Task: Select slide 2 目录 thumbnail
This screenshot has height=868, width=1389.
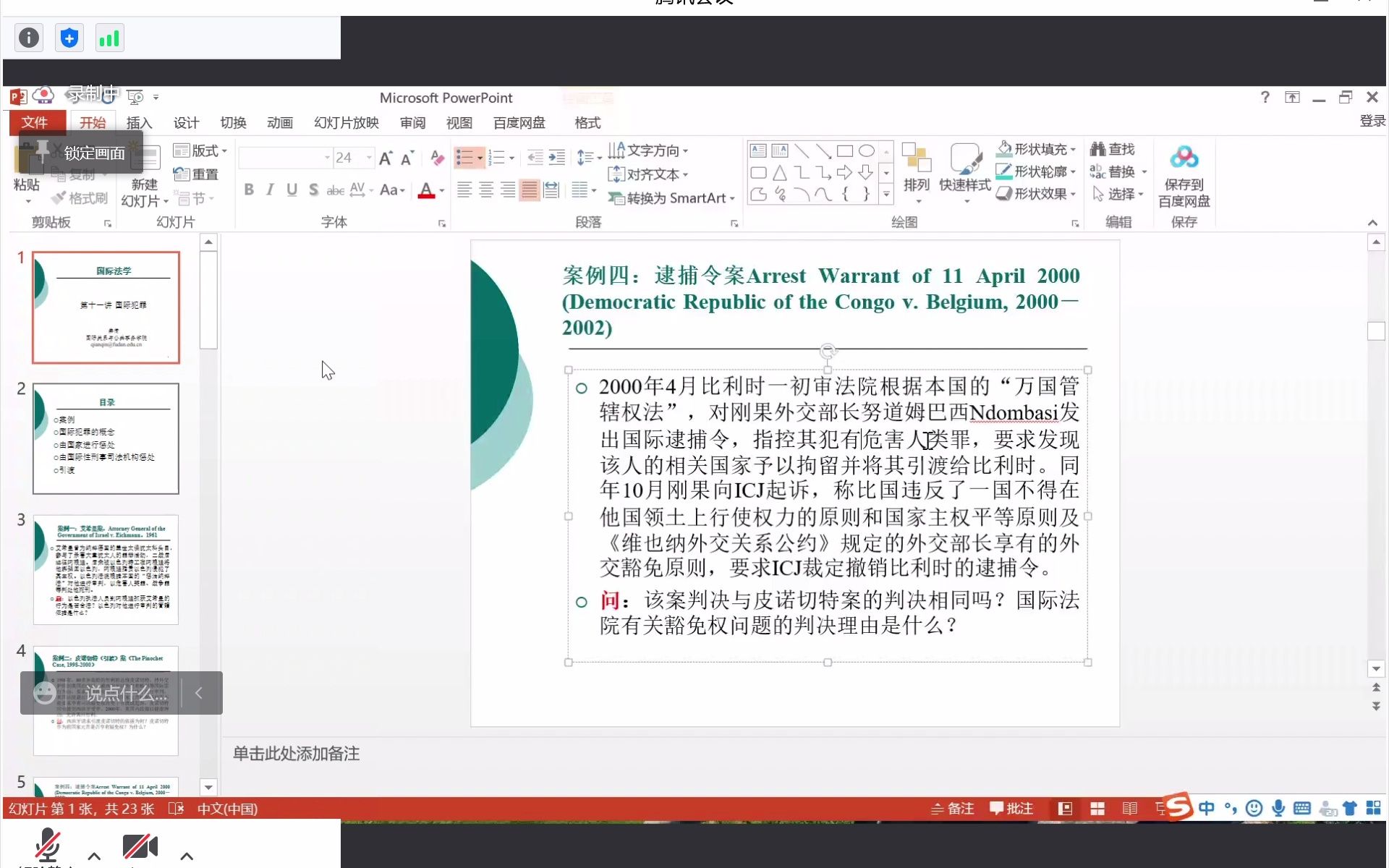Action: 106,438
